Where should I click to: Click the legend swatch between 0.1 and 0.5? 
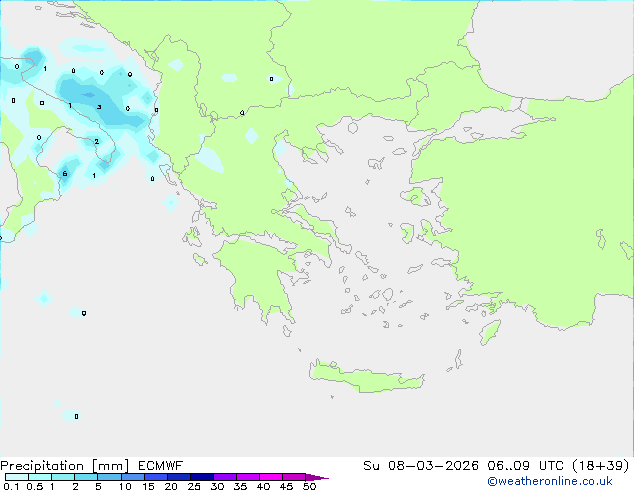pyautogui.click(x=17, y=477)
